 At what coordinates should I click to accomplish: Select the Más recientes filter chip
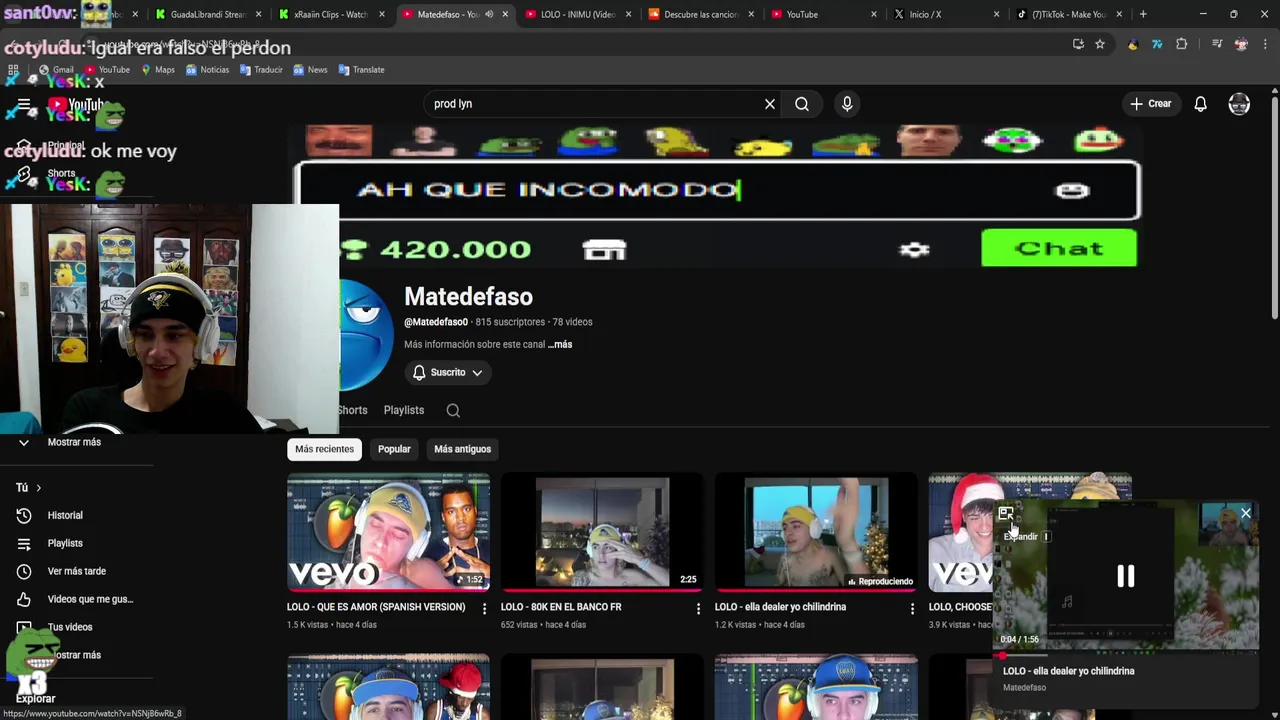point(324,449)
